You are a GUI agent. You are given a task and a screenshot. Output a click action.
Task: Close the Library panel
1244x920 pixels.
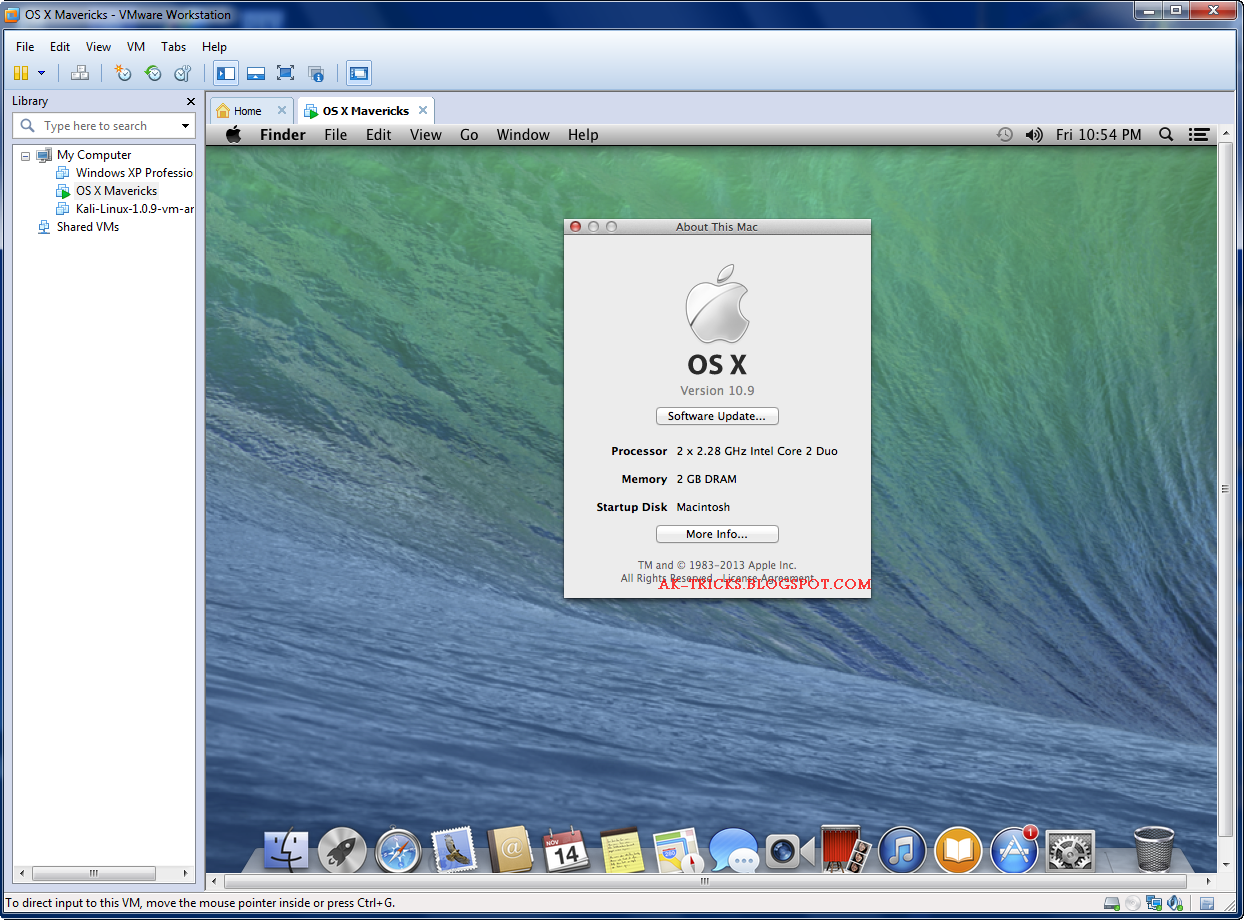click(191, 101)
